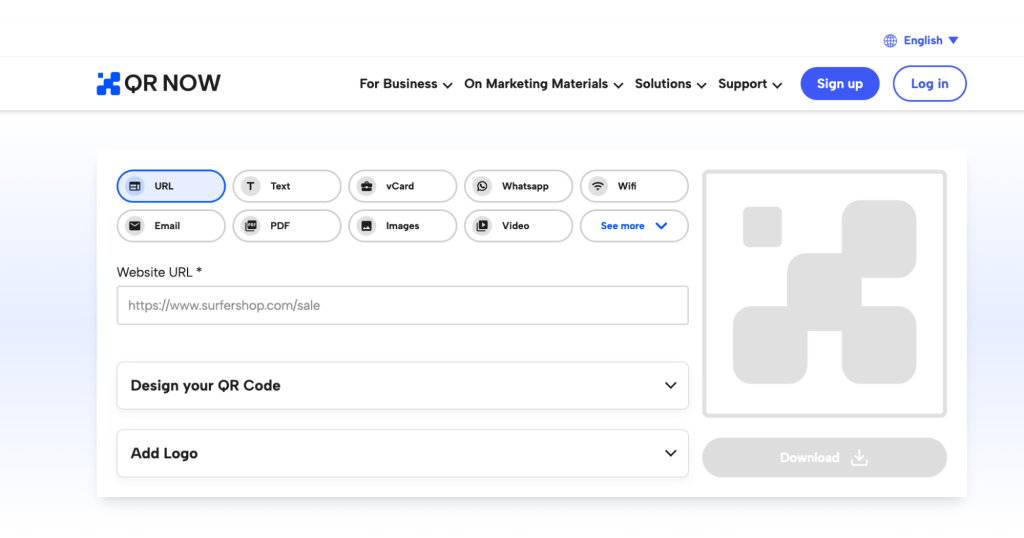Click the globe language icon
1024x538 pixels.
point(890,41)
